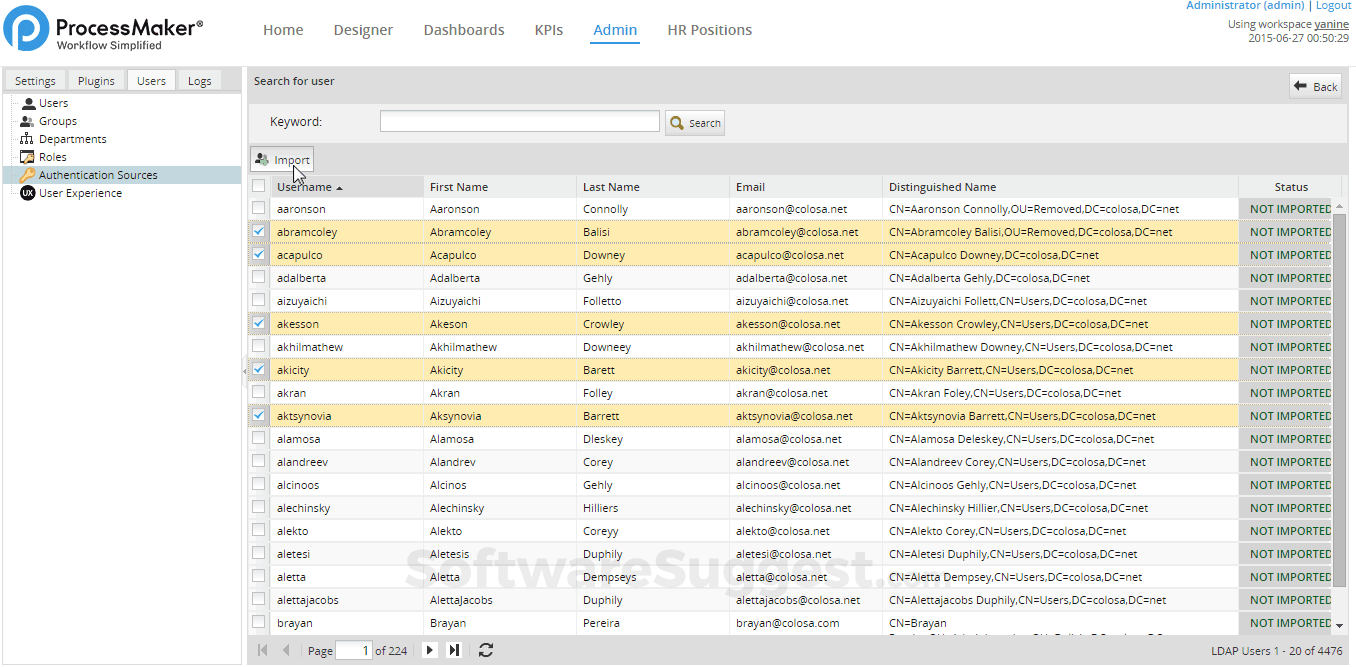Select the header checkbox to choose all users
This screenshot has width=1356, height=667.
coord(259,186)
